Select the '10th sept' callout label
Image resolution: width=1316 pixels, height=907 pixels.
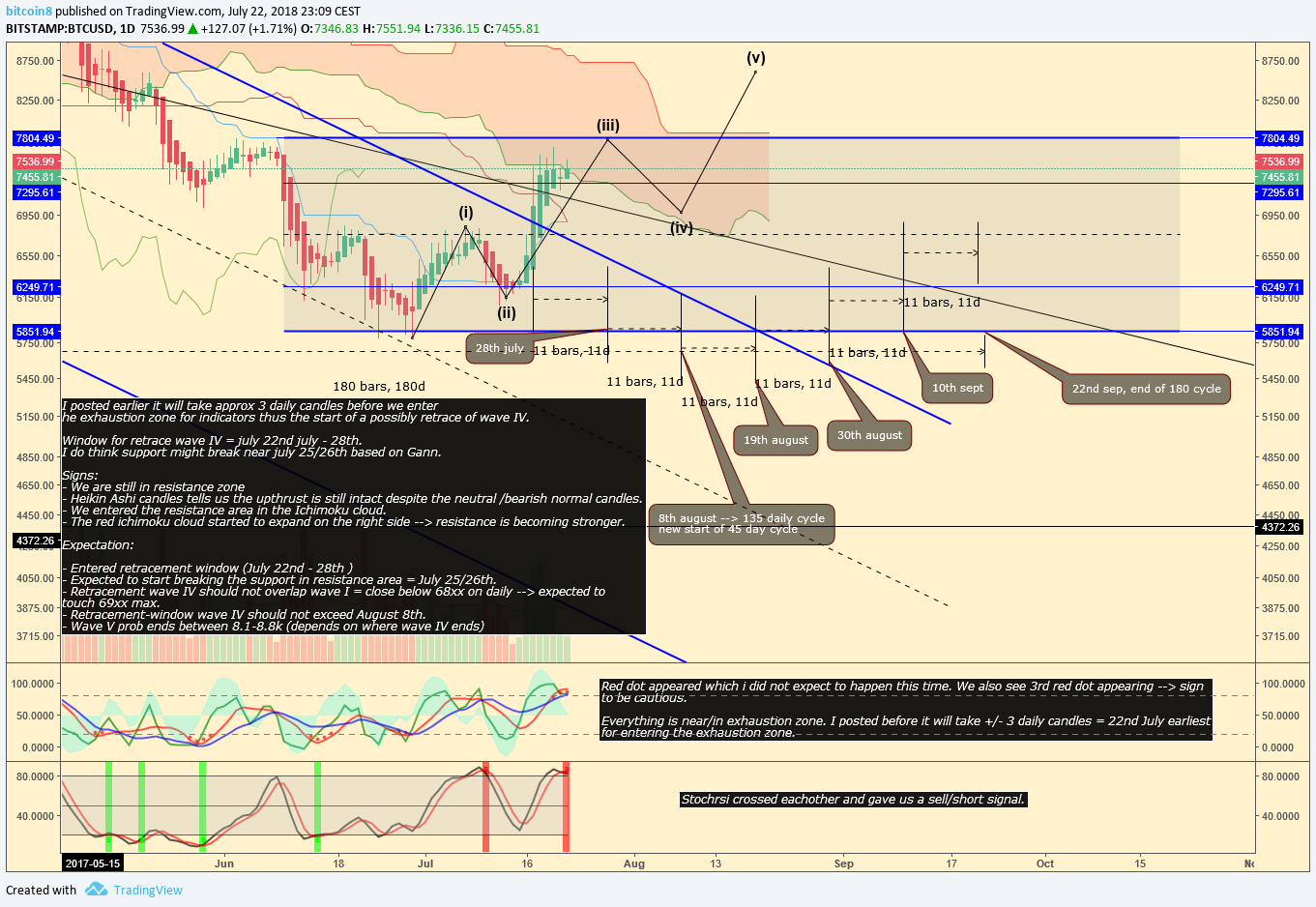pos(957,388)
